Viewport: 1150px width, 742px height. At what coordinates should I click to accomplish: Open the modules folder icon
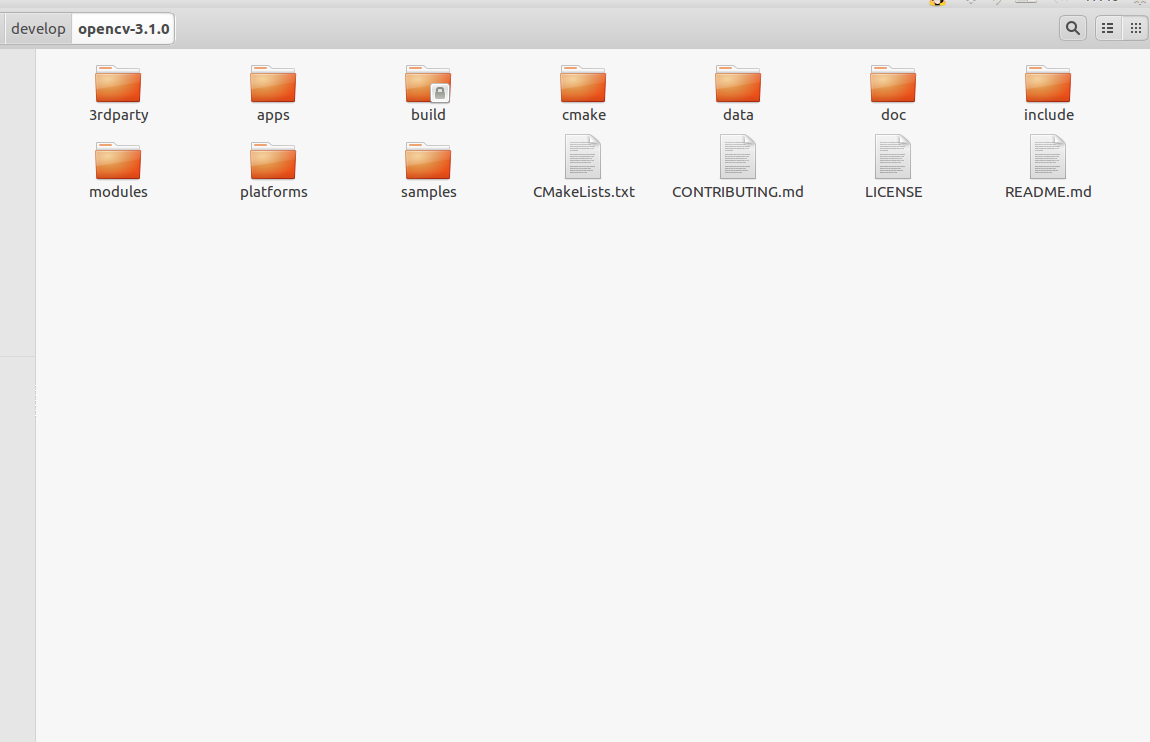coord(118,161)
